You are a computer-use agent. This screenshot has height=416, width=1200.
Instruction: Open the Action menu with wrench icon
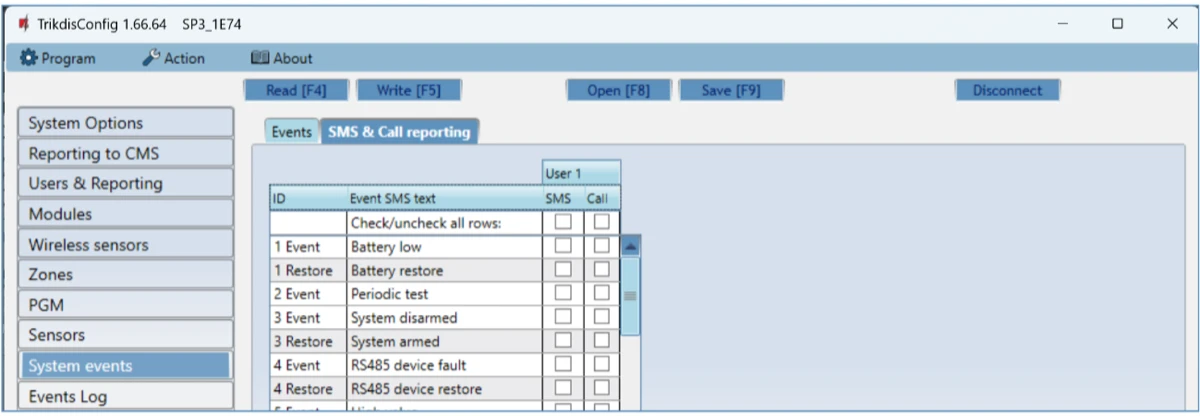tap(174, 58)
